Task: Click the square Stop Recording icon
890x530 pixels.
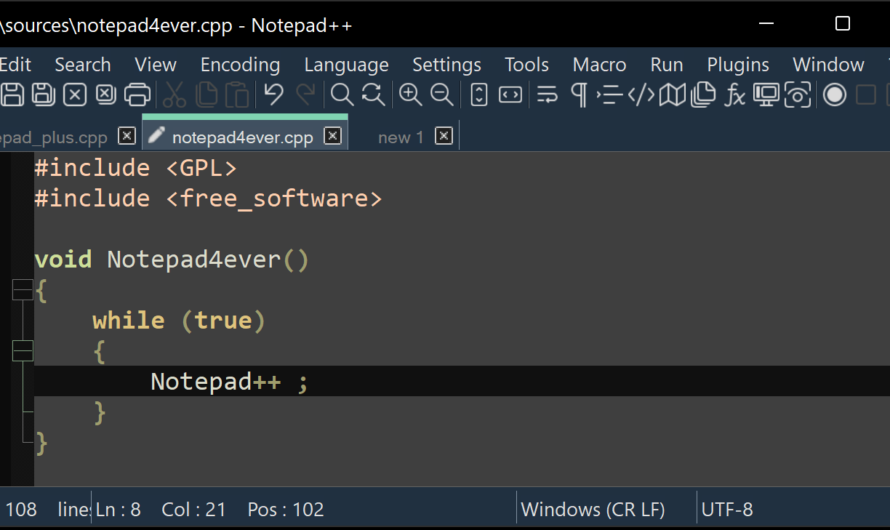Action: 866,95
